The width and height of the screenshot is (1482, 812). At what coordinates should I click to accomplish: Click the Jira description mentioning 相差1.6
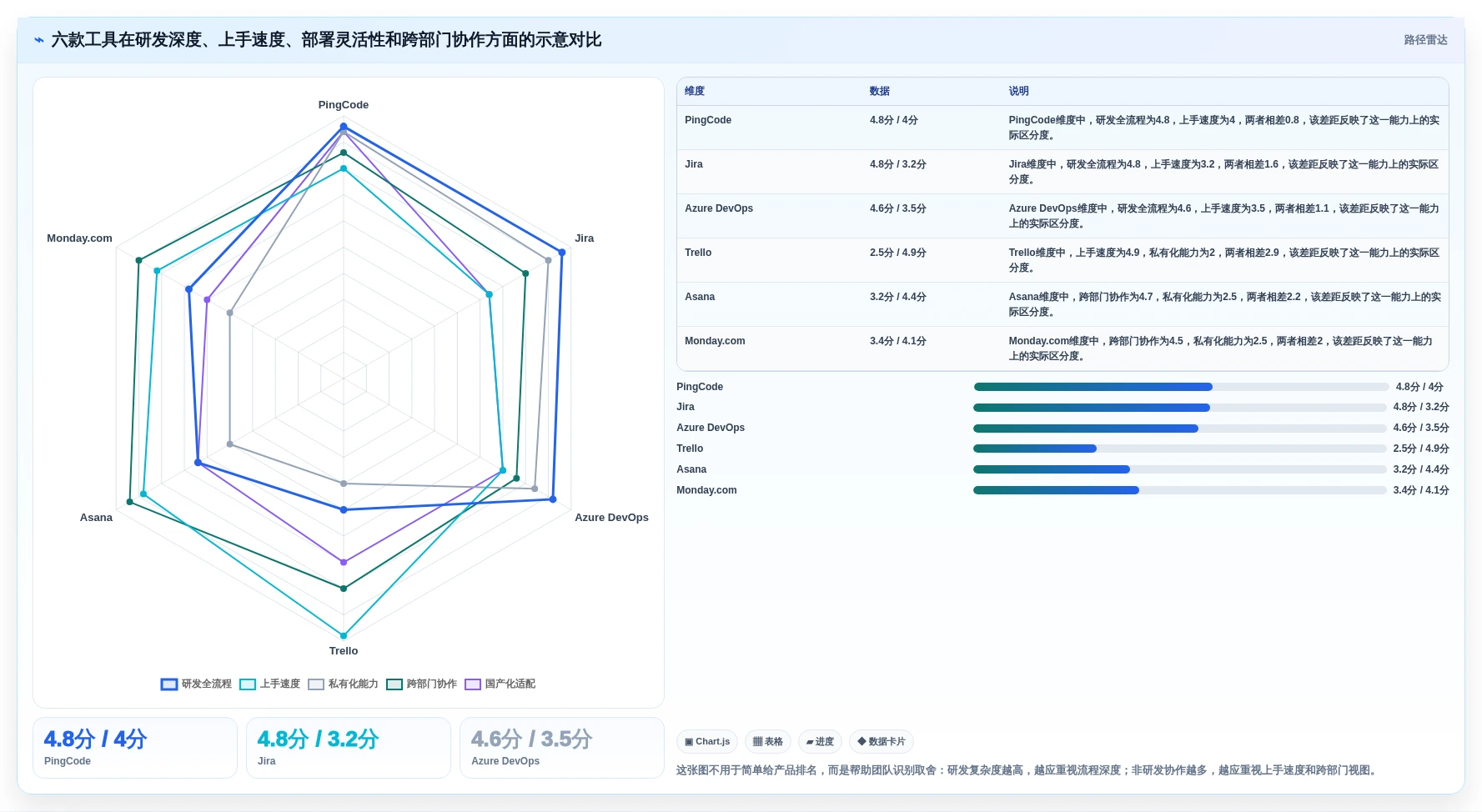(1224, 172)
